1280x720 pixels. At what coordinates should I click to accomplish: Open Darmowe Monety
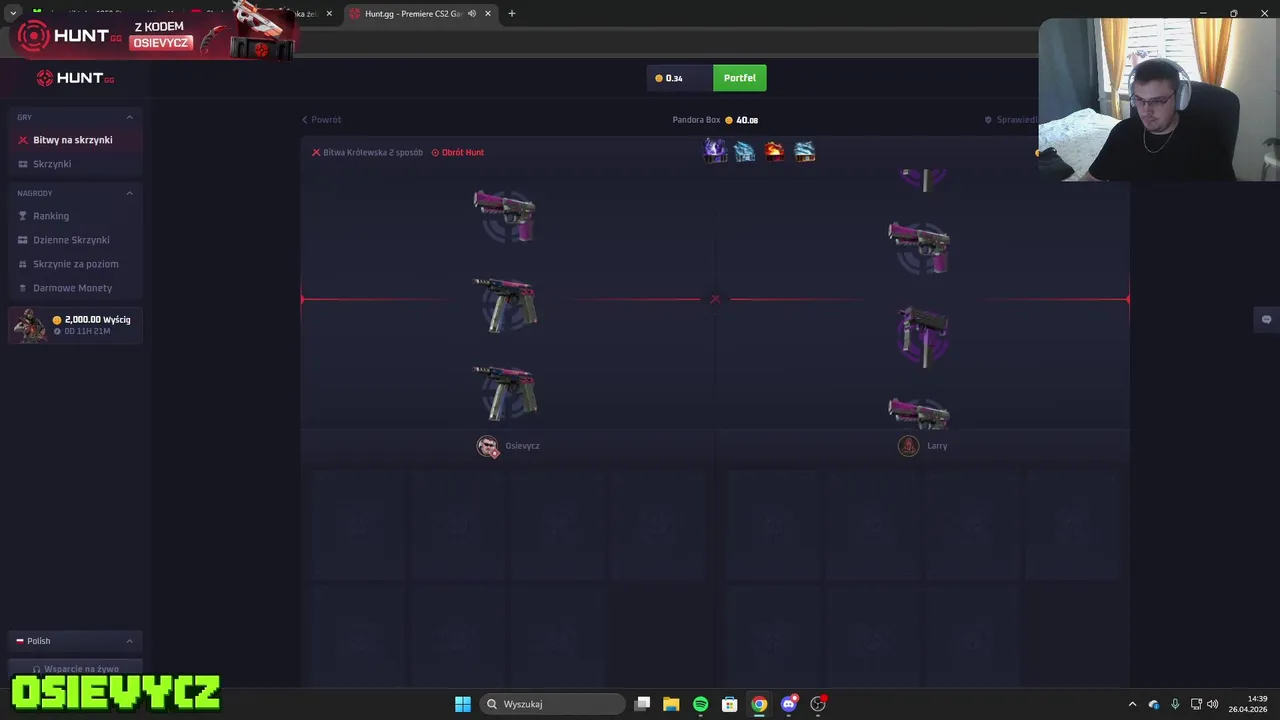pyautogui.click(x=75, y=288)
